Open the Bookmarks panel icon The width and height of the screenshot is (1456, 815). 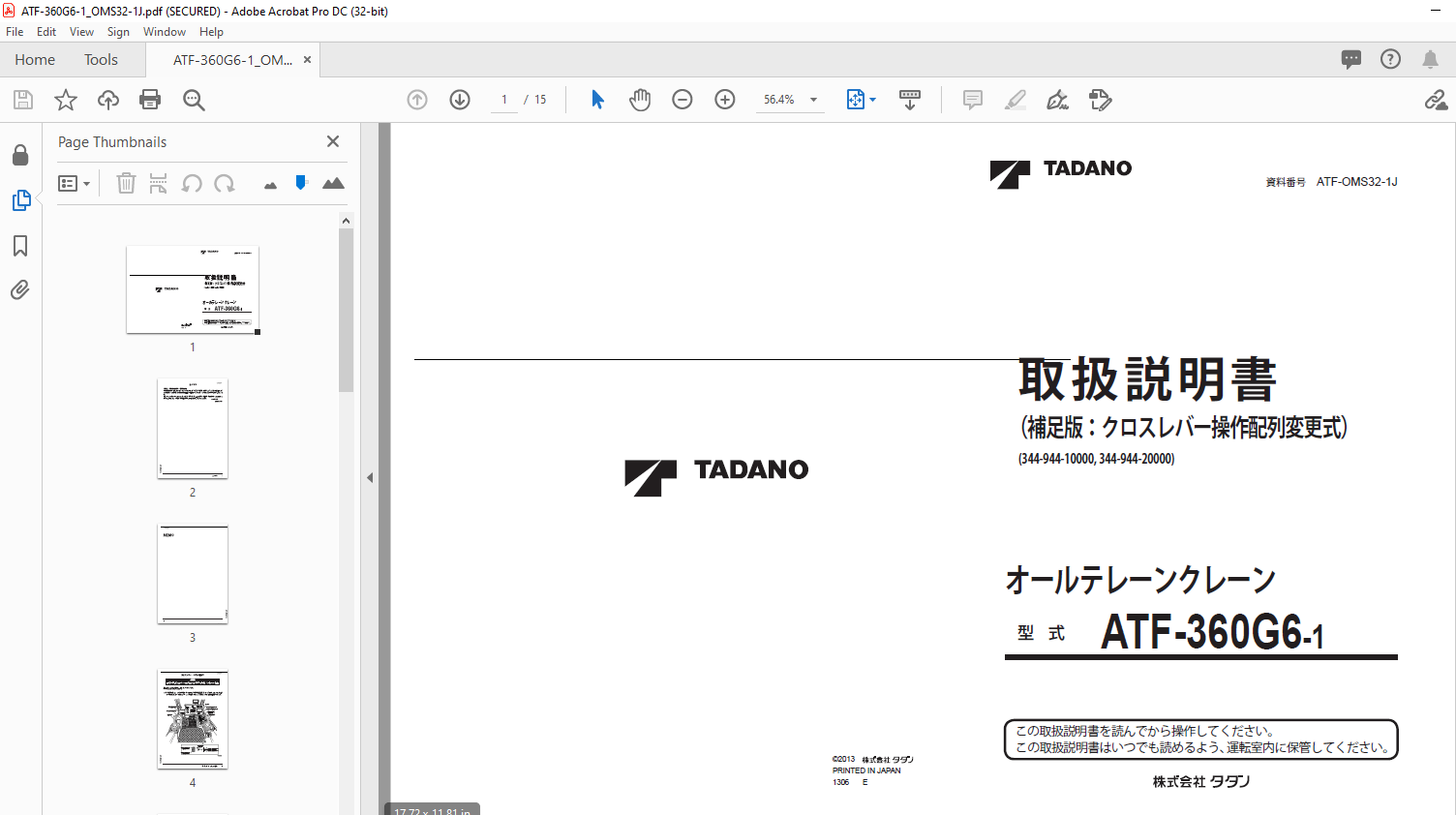click(20, 246)
